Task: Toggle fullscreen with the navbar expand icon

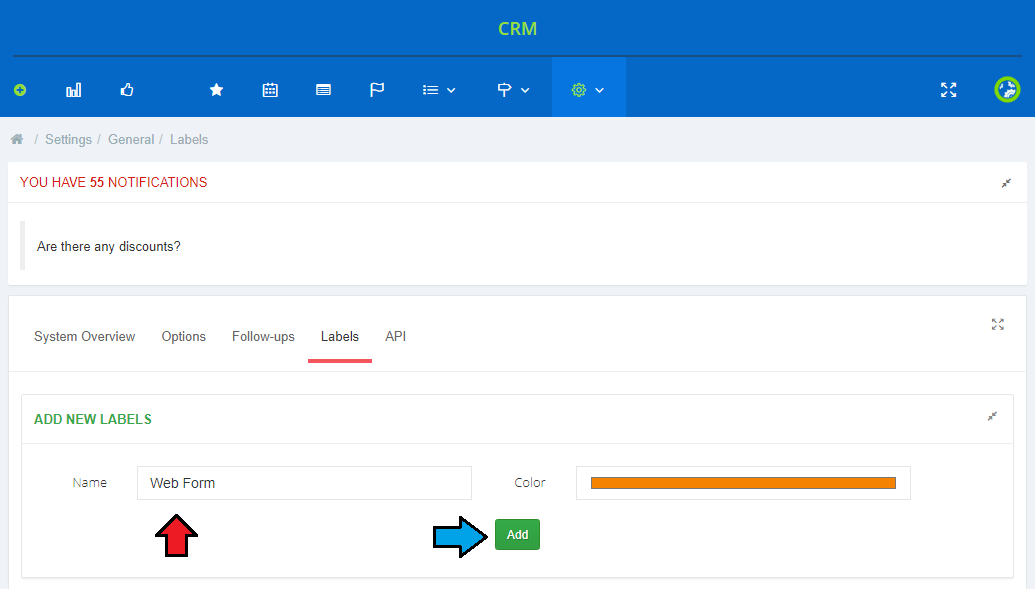Action: coord(949,90)
